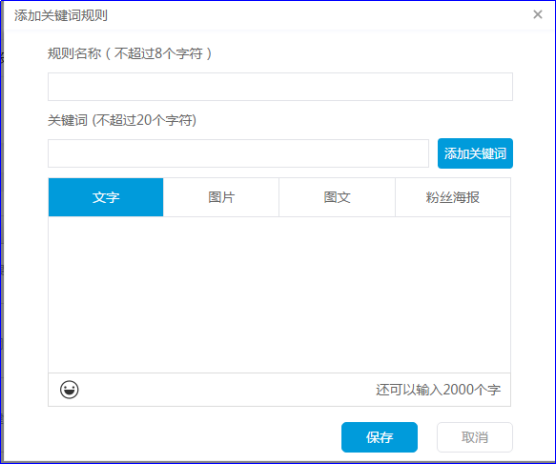The width and height of the screenshot is (556, 465).
Task: Click the empty header bar beside the title
Action: pos(319,15)
